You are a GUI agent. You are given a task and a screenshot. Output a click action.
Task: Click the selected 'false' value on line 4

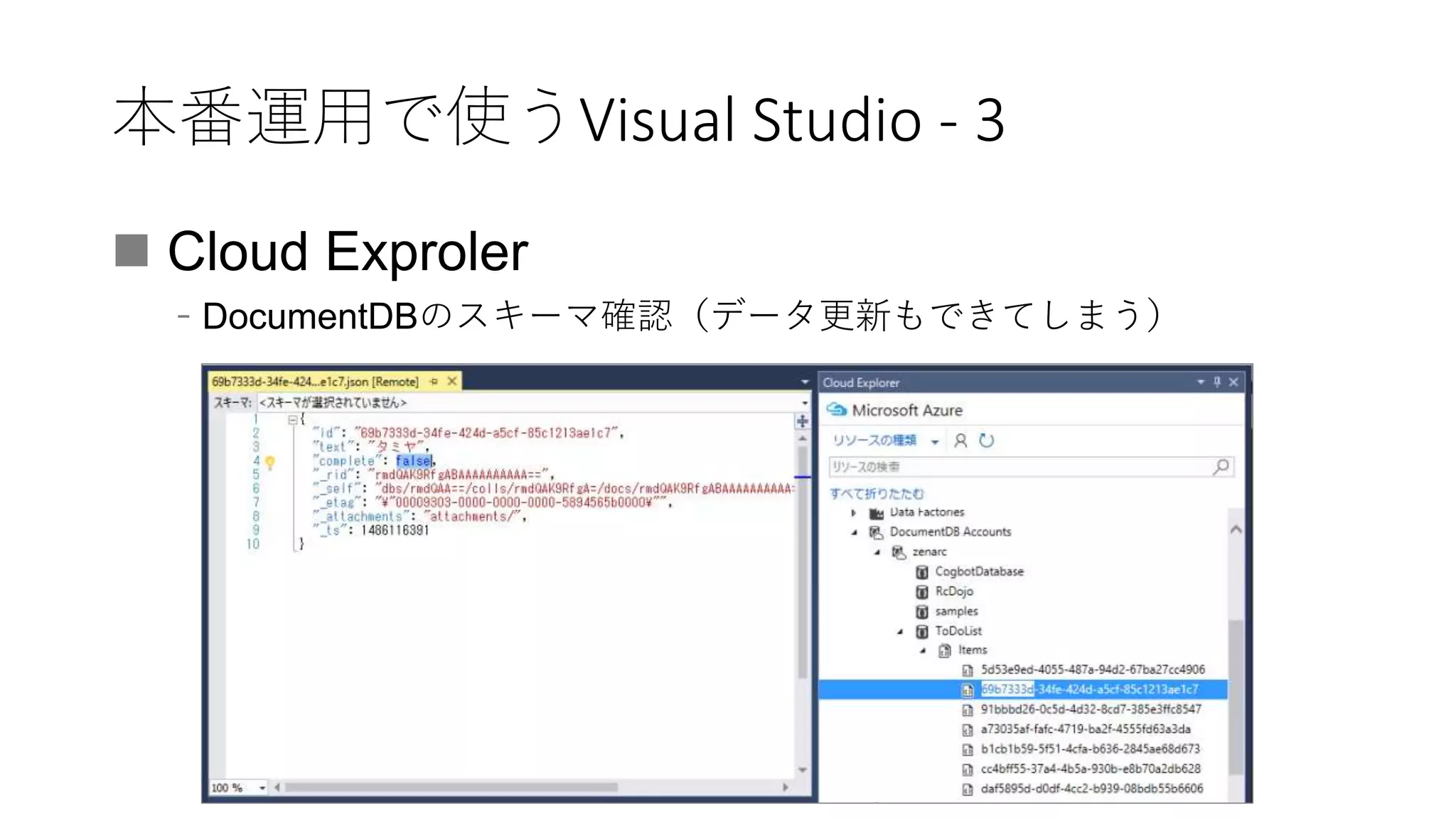click(x=414, y=461)
